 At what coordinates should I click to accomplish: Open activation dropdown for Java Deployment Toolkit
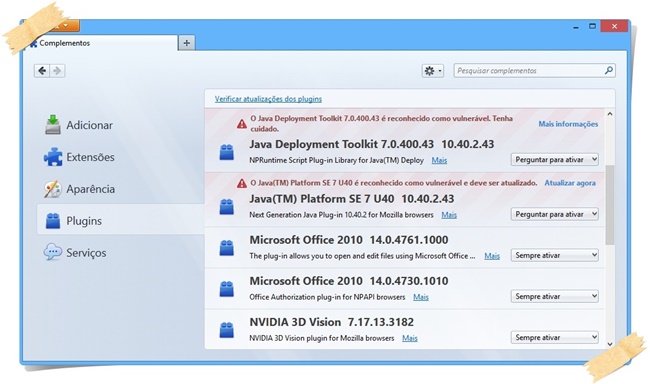click(554, 160)
